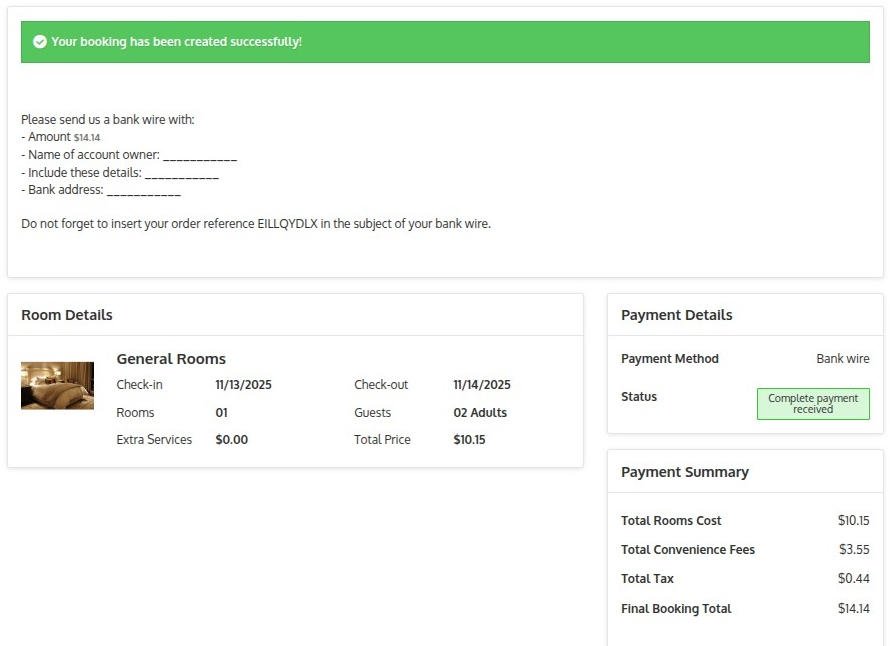Click the '02 Adults' guests value
The width and height of the screenshot is (892, 646).
coord(480,413)
